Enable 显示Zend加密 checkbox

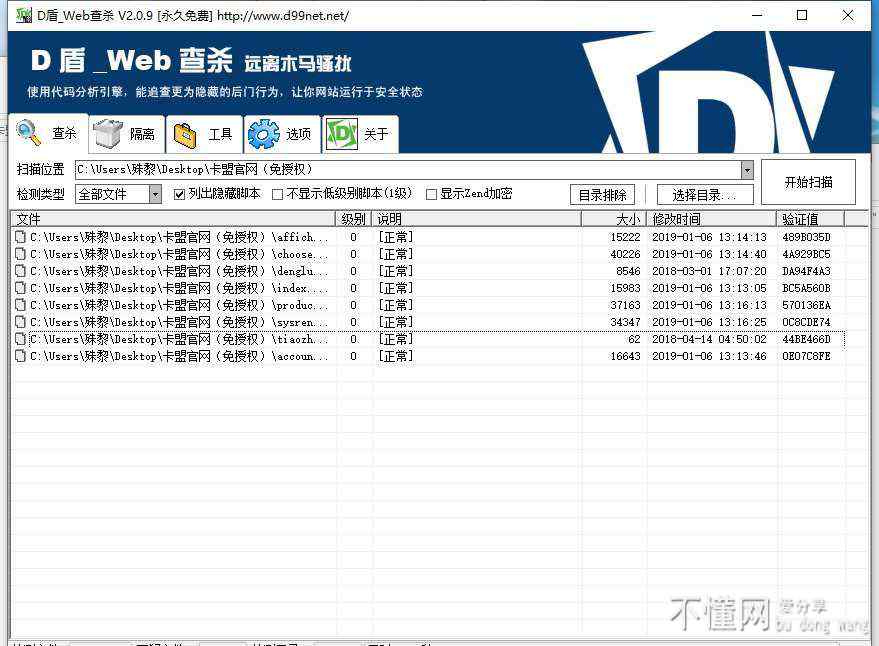coord(431,195)
